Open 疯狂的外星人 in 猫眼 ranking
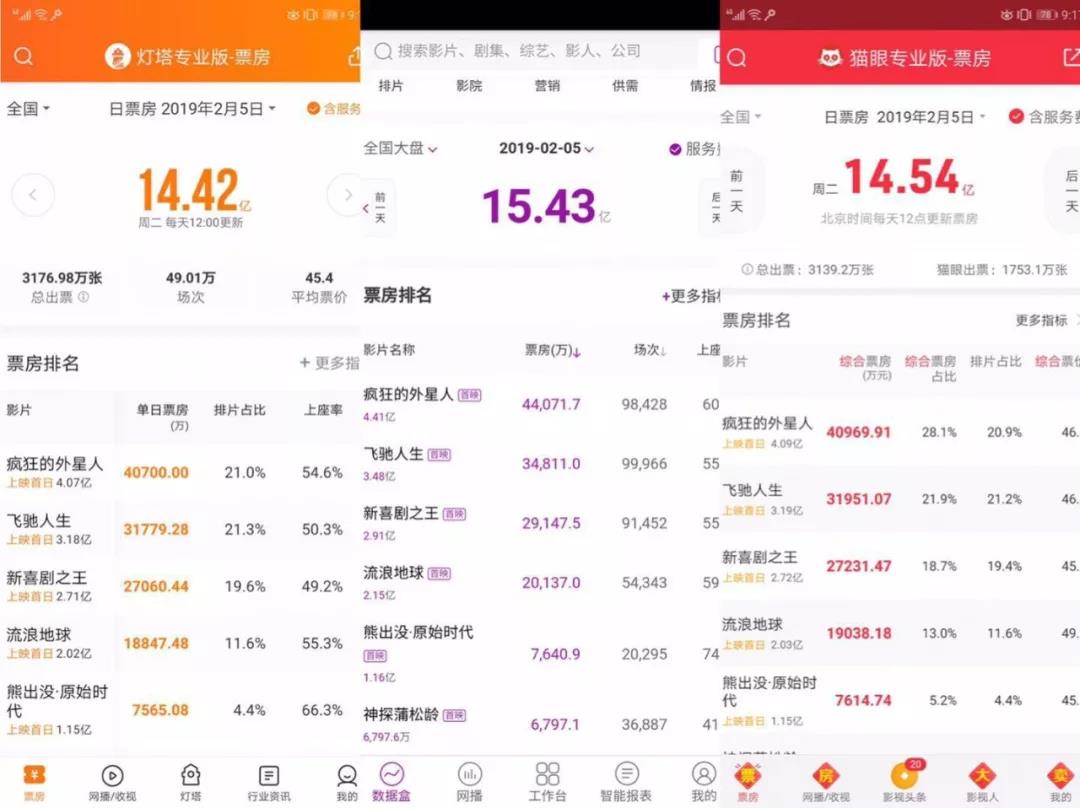 pyautogui.click(x=900, y=432)
